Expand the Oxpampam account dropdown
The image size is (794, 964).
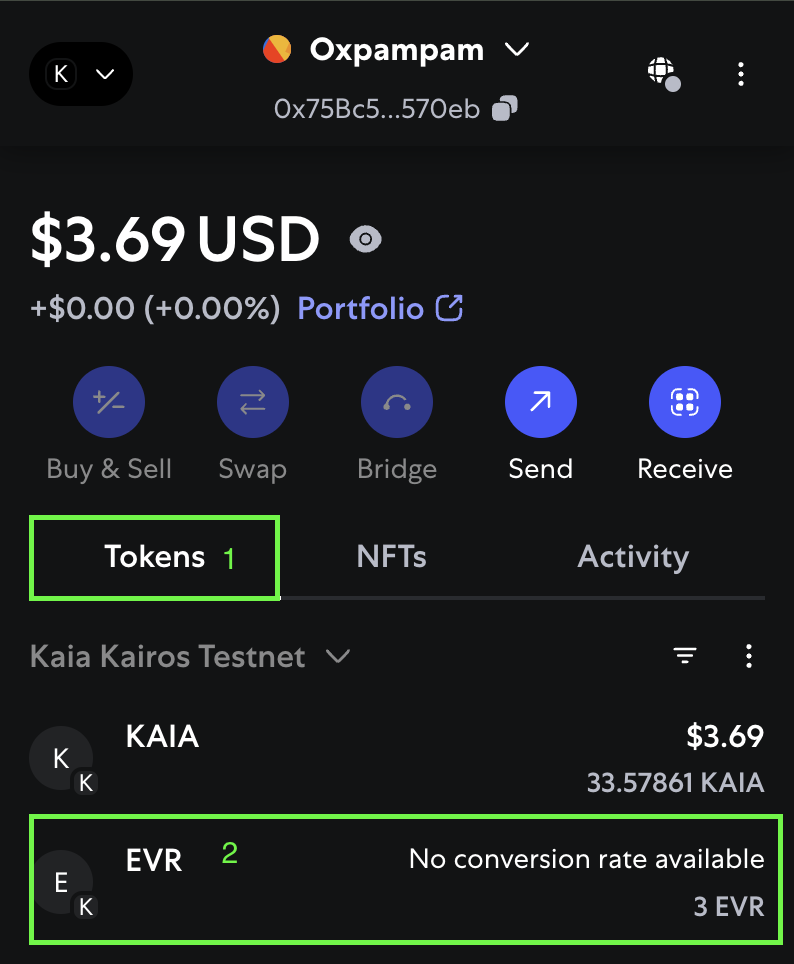pyautogui.click(x=396, y=49)
